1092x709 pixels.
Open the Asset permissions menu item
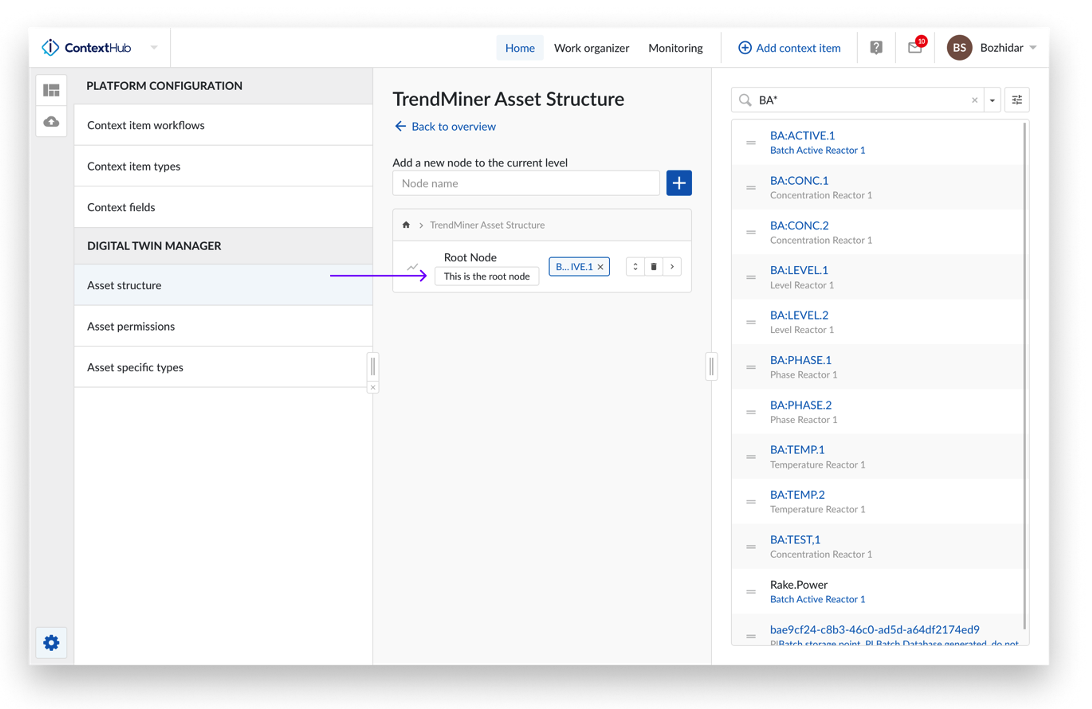(131, 326)
